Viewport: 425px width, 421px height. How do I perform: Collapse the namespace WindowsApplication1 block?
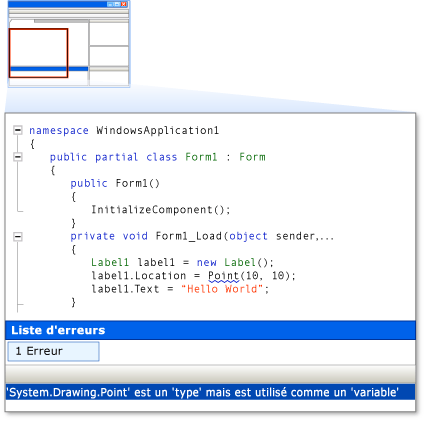coord(18,130)
